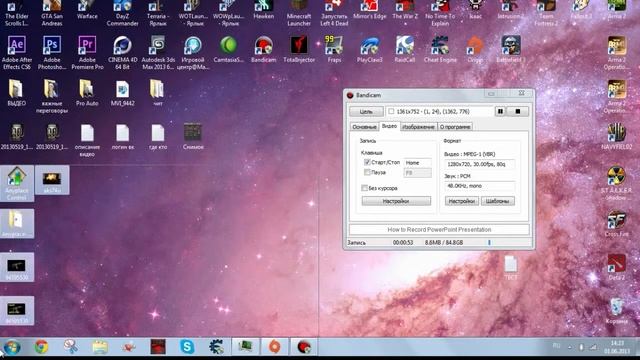Select the Корзина recycle bin
Image resolution: width=640 pixels, height=360 pixels.
pos(616,311)
